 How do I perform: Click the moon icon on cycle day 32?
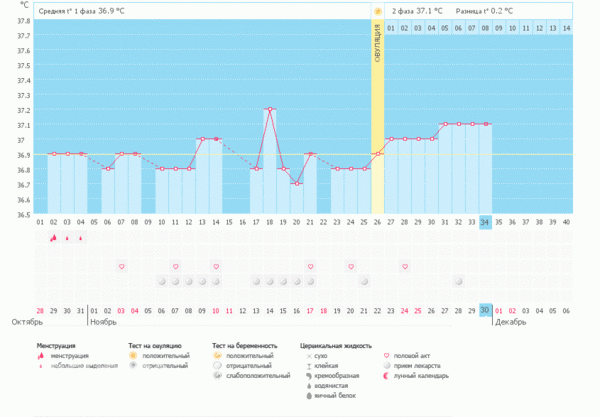458,282
